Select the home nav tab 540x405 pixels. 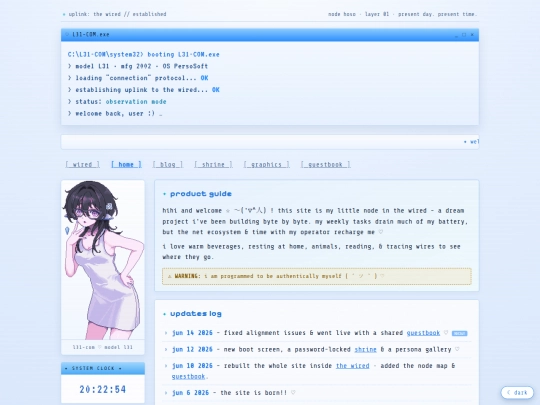[x=126, y=165]
